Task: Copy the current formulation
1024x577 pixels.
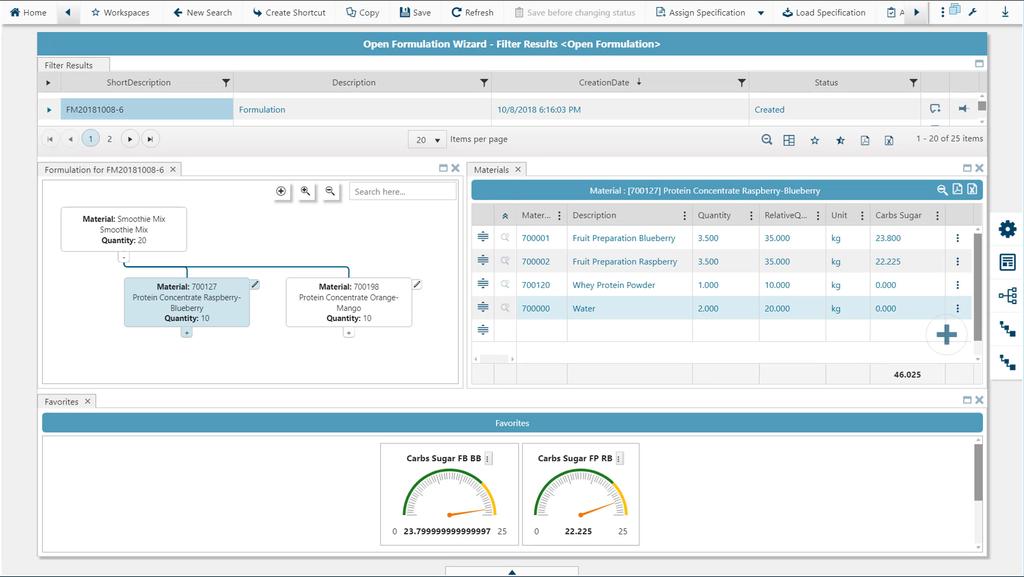Action: (x=362, y=12)
